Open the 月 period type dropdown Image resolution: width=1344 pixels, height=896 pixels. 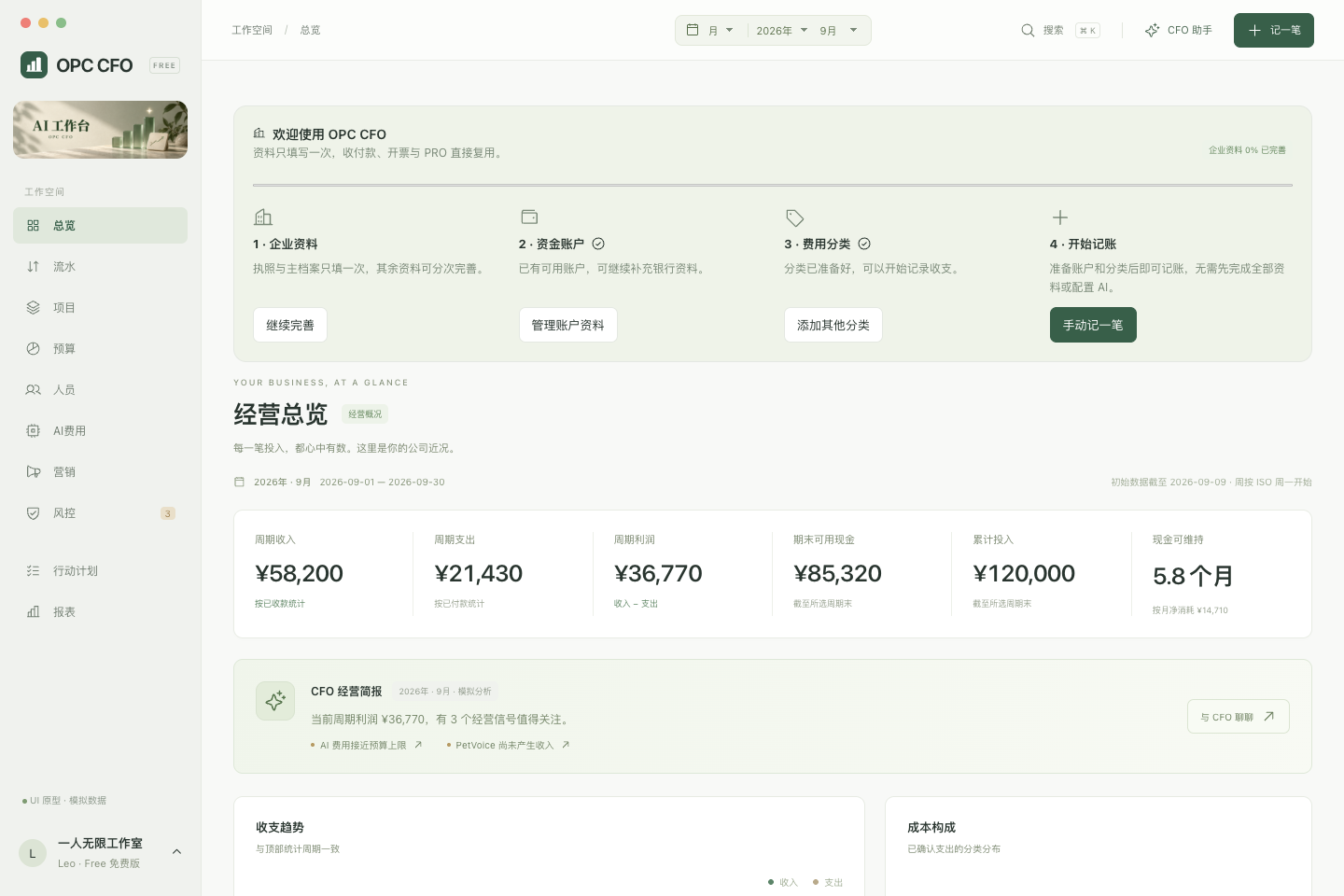(721, 30)
